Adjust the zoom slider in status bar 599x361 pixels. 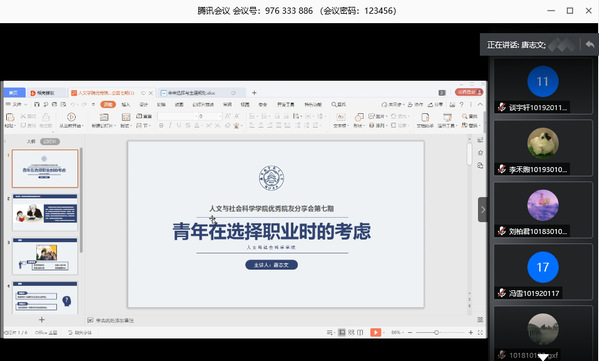pos(436,332)
